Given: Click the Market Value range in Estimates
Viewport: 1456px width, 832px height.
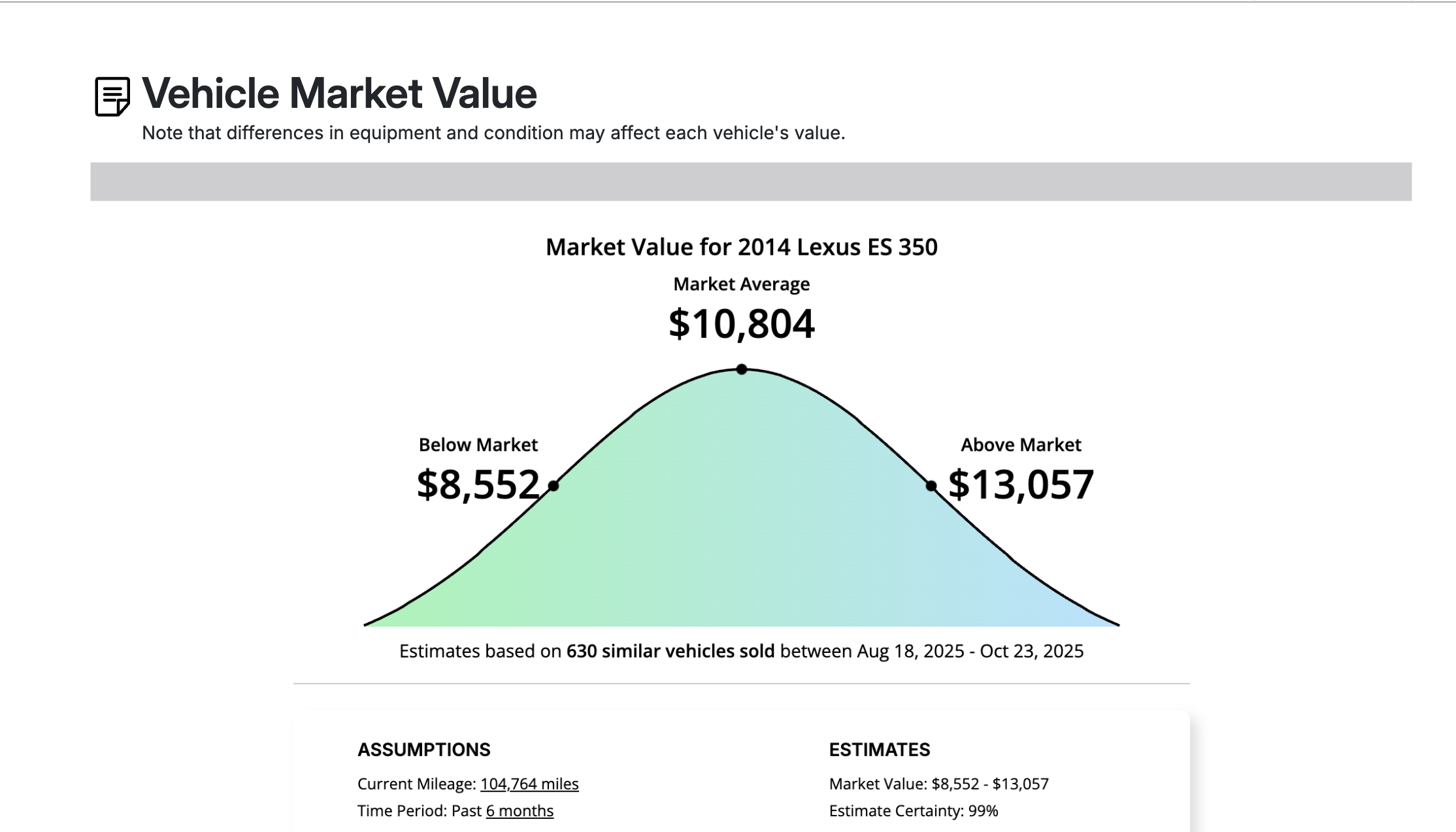Looking at the screenshot, I should click(938, 784).
